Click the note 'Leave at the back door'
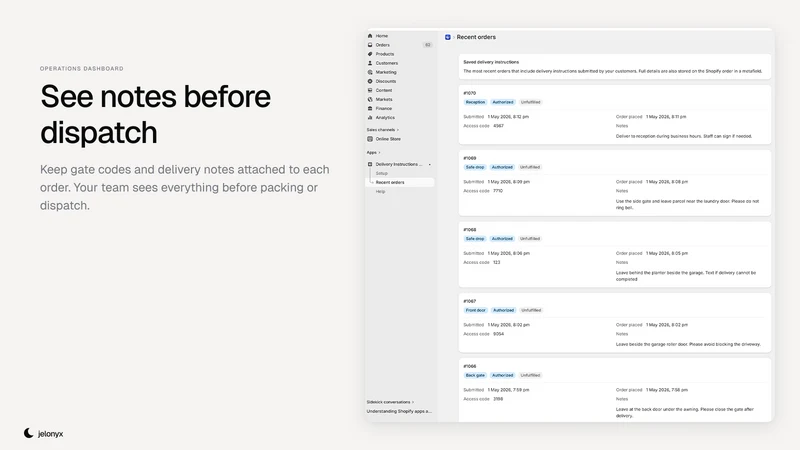800x450 pixels. point(685,412)
